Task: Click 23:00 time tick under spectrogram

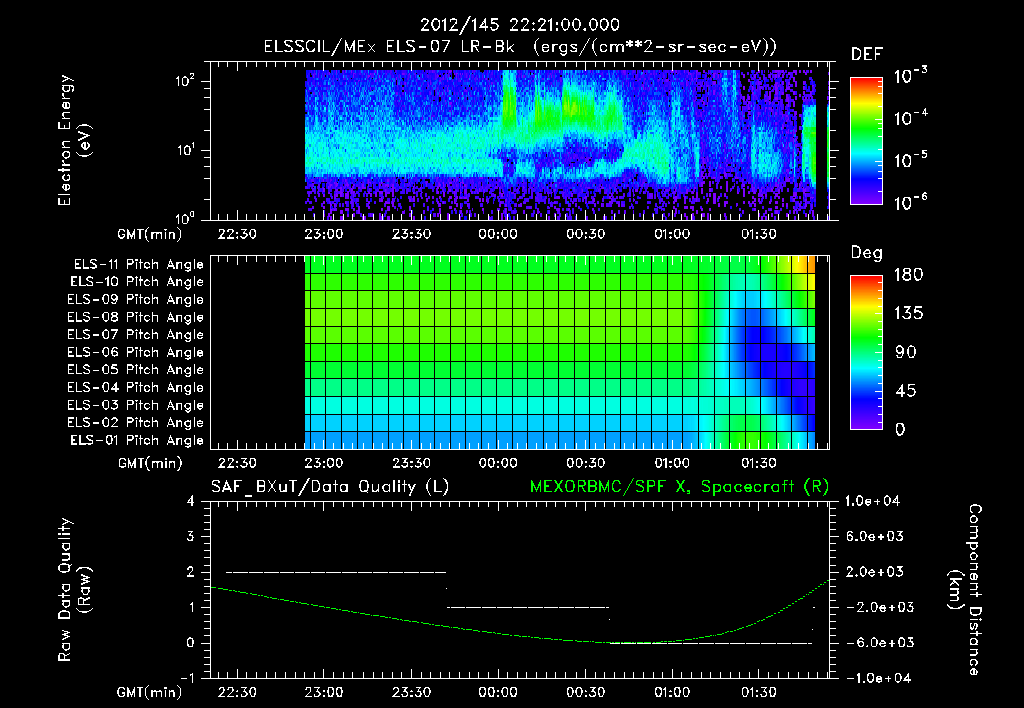Action: coord(323,234)
